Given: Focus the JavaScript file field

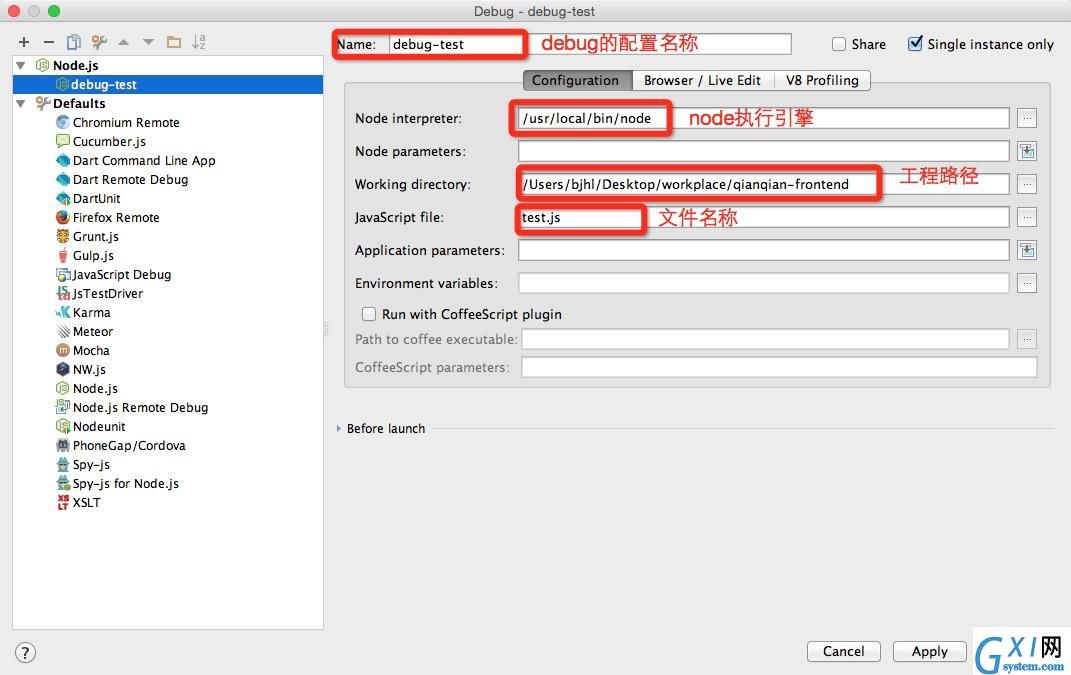Looking at the screenshot, I should (x=764, y=217).
